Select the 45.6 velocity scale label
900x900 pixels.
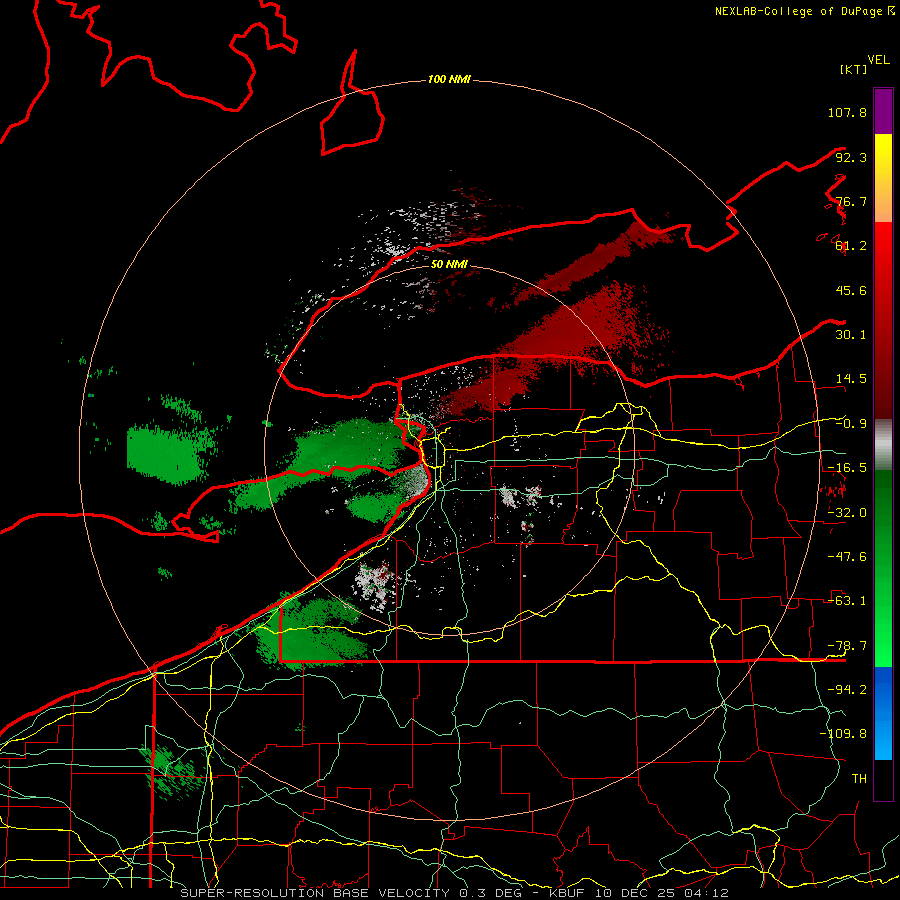[851, 290]
